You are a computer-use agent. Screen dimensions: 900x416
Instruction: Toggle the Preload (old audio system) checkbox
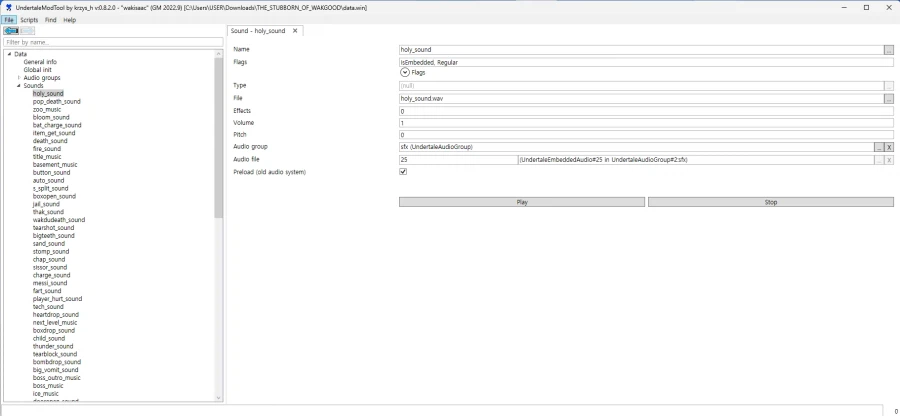(x=403, y=172)
